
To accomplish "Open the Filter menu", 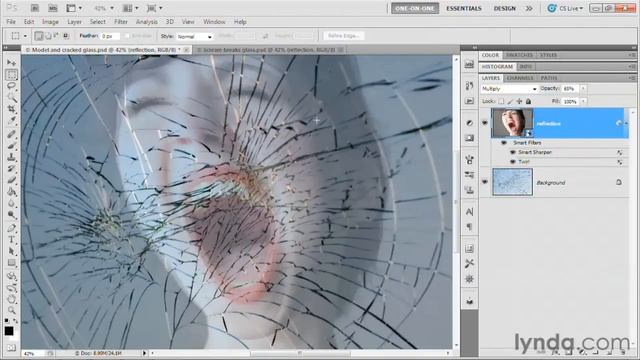I will 121,22.
